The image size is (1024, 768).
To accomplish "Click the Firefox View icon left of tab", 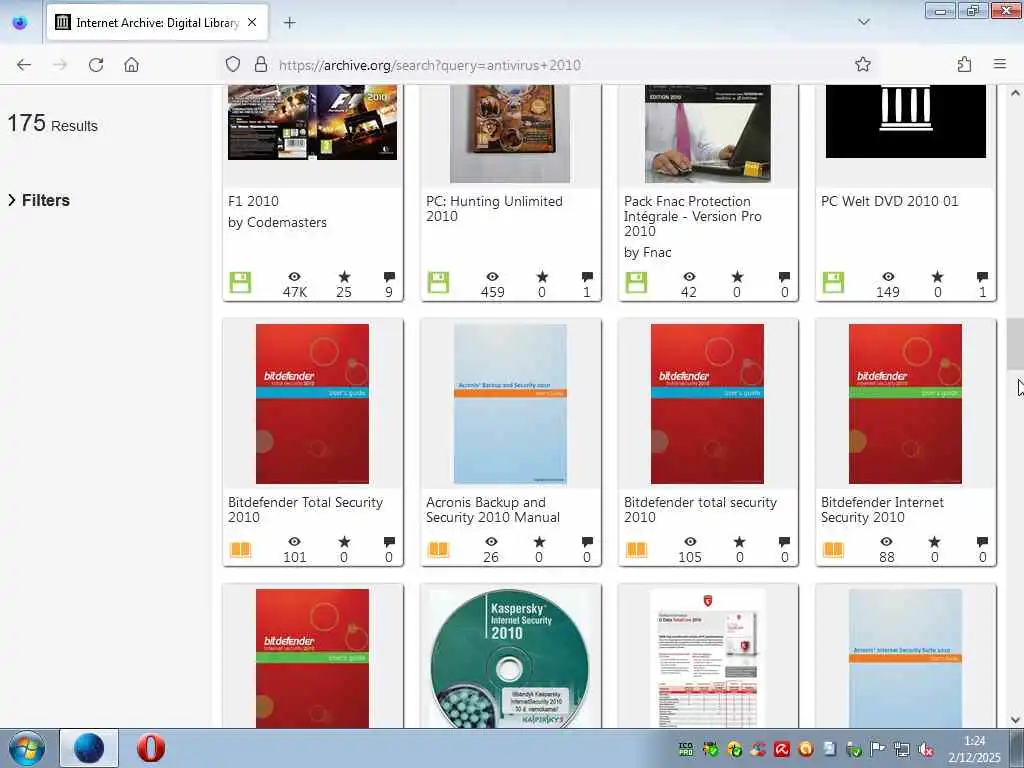I will pos(20,23).
